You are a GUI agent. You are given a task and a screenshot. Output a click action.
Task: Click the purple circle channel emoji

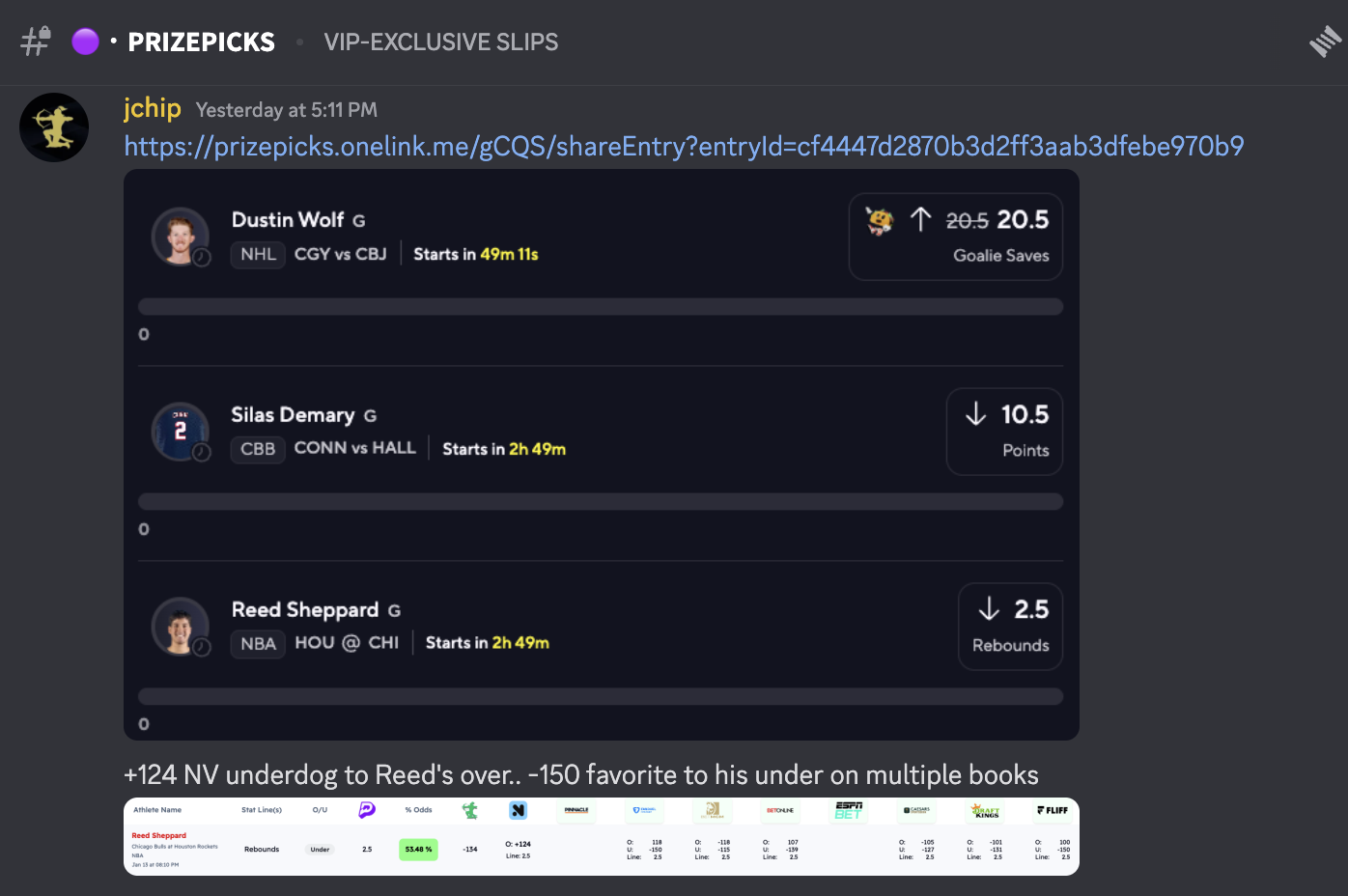coord(85,42)
